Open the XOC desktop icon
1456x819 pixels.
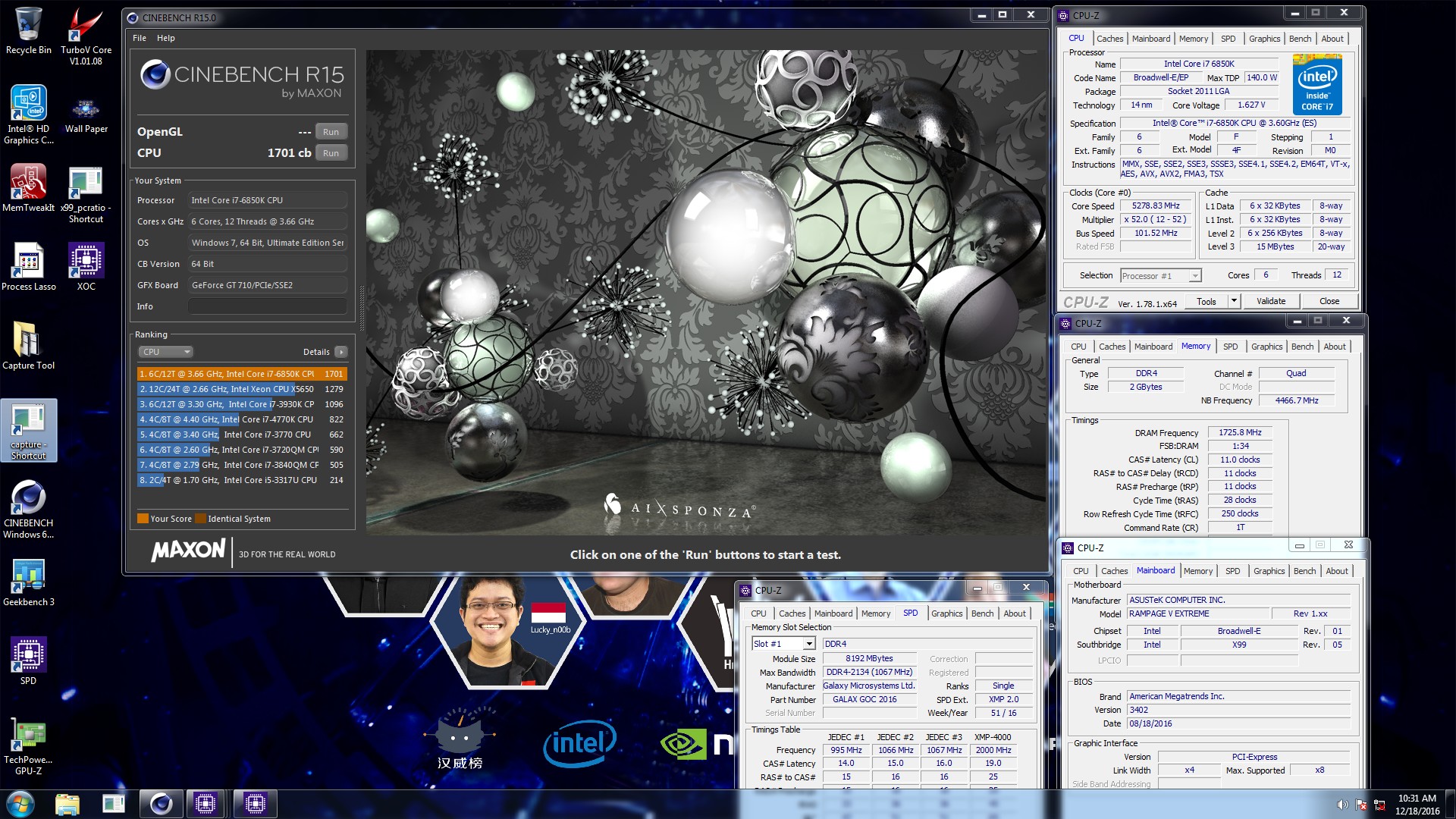(x=86, y=267)
